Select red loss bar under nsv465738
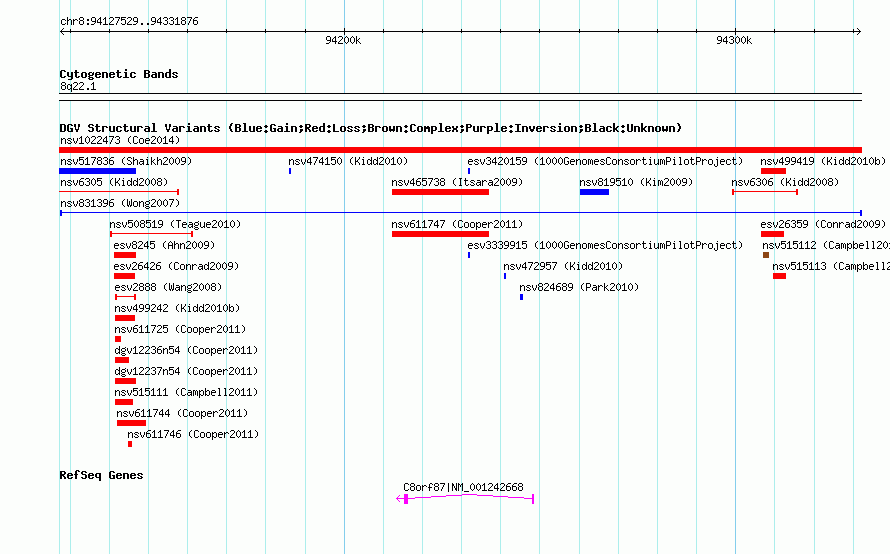Image resolution: width=890 pixels, height=554 pixels. pos(440,192)
